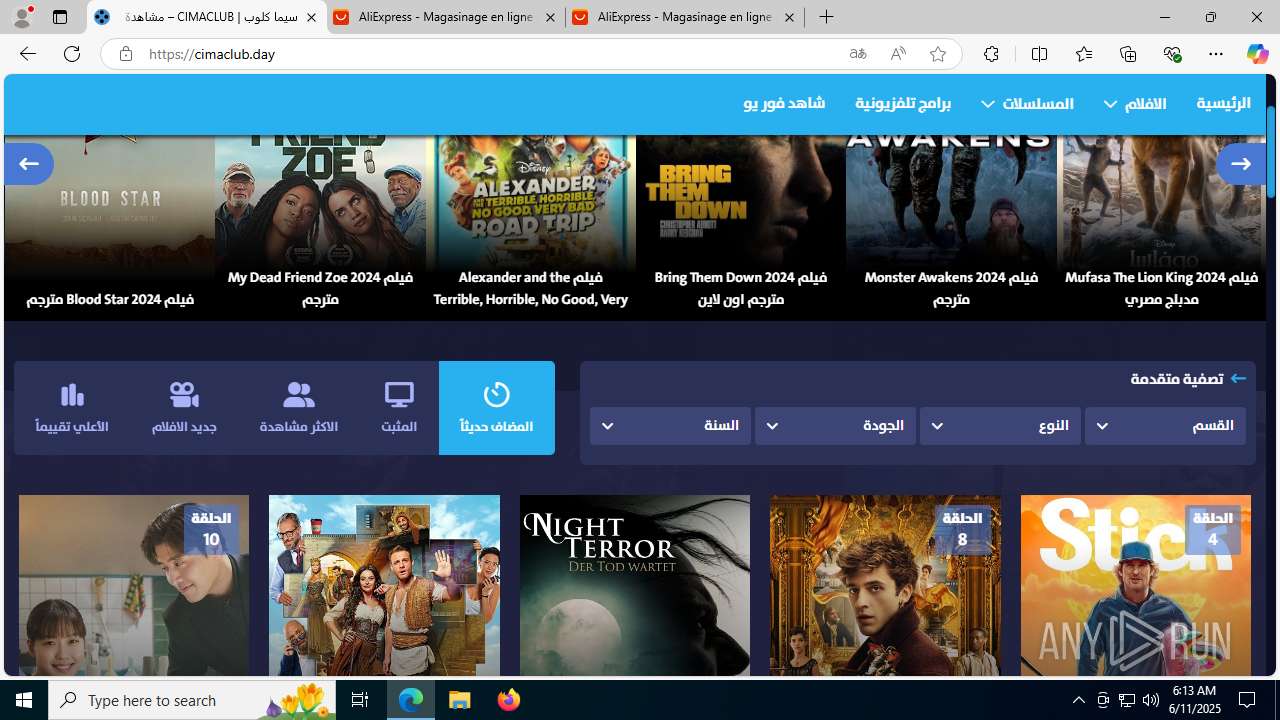Open برامج تلفزيونية TV programs

coord(903,104)
